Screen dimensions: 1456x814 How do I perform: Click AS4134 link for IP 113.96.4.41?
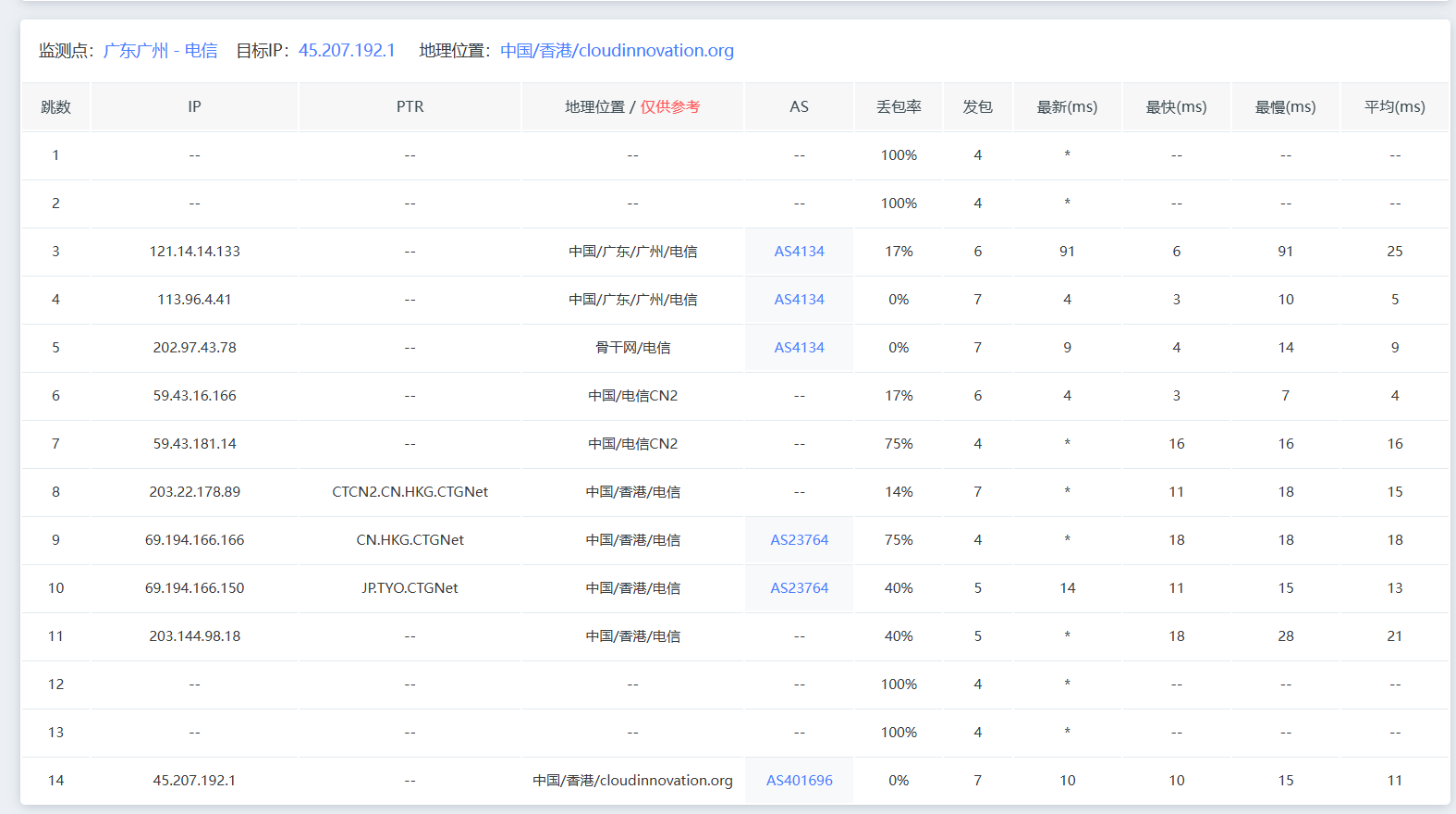pos(799,300)
